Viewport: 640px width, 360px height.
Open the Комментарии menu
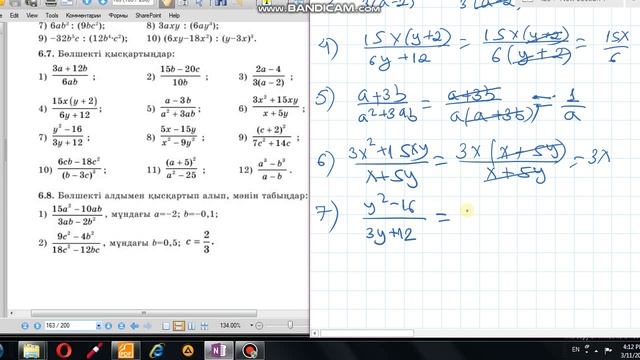(x=83, y=16)
